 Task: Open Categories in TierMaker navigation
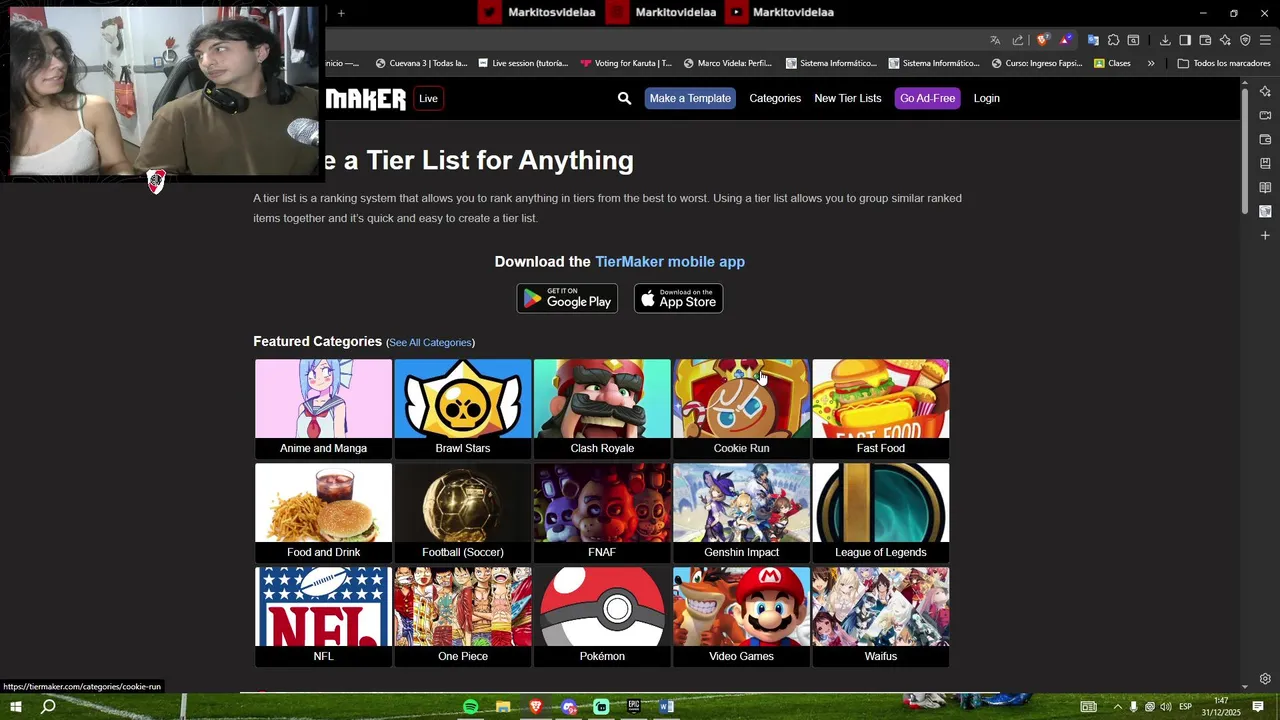[775, 98]
